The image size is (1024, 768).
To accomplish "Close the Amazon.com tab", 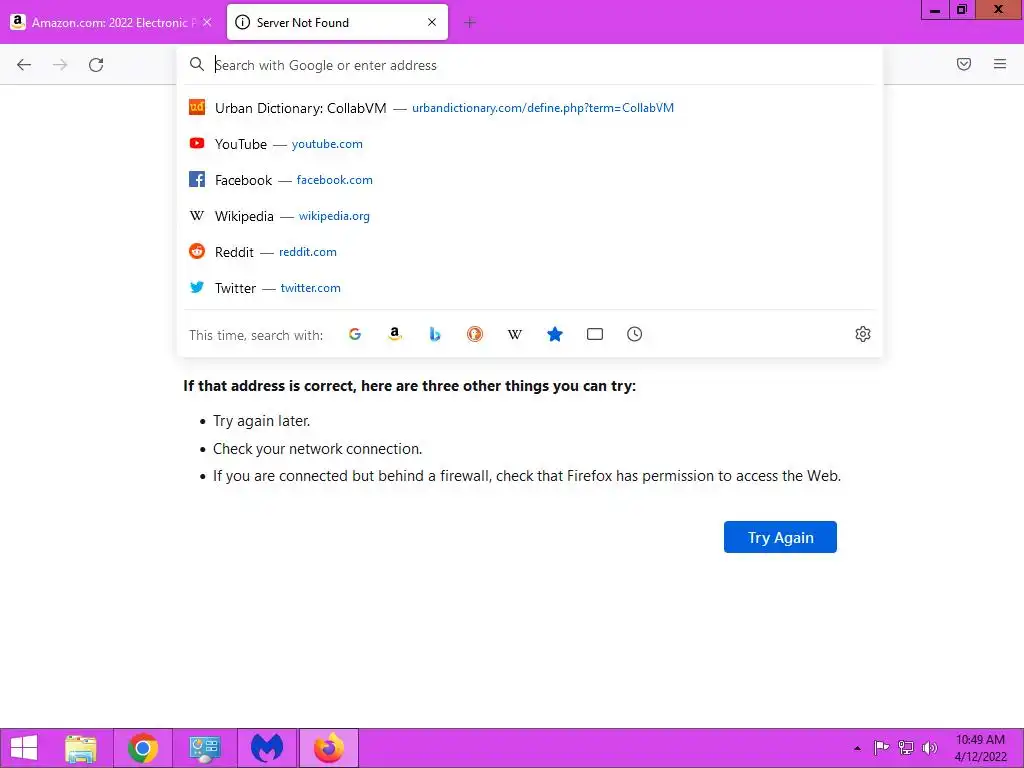I will coord(207,22).
